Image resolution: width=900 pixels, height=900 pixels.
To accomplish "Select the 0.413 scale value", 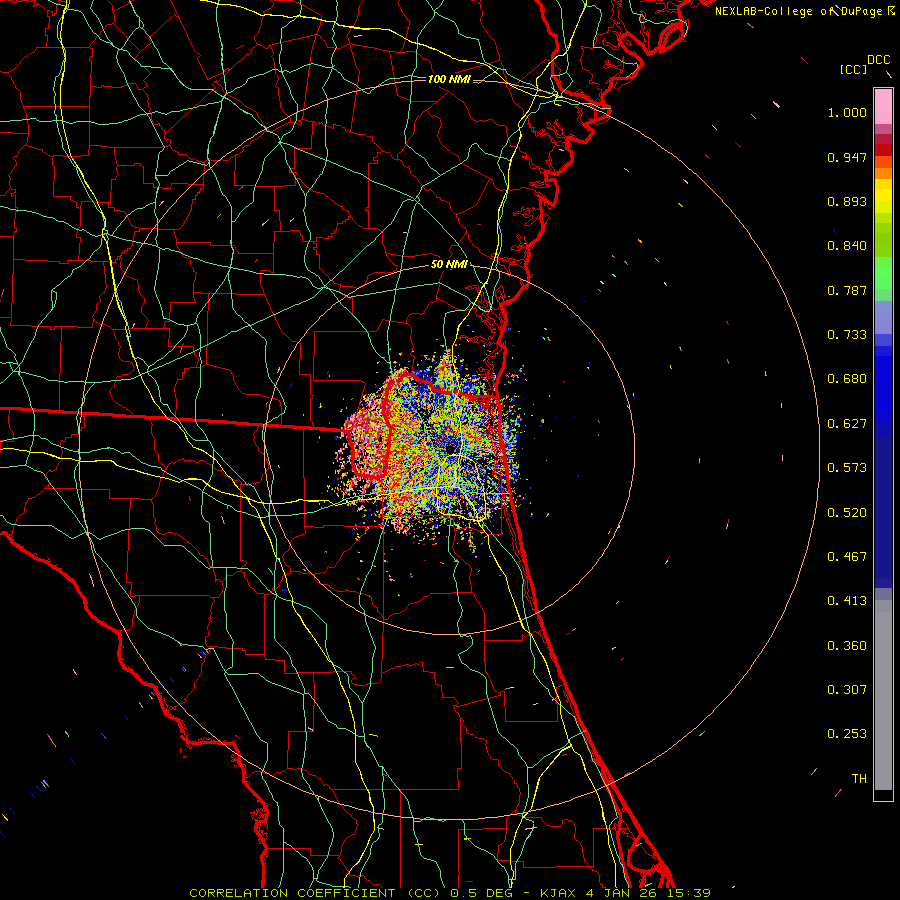I will (847, 601).
